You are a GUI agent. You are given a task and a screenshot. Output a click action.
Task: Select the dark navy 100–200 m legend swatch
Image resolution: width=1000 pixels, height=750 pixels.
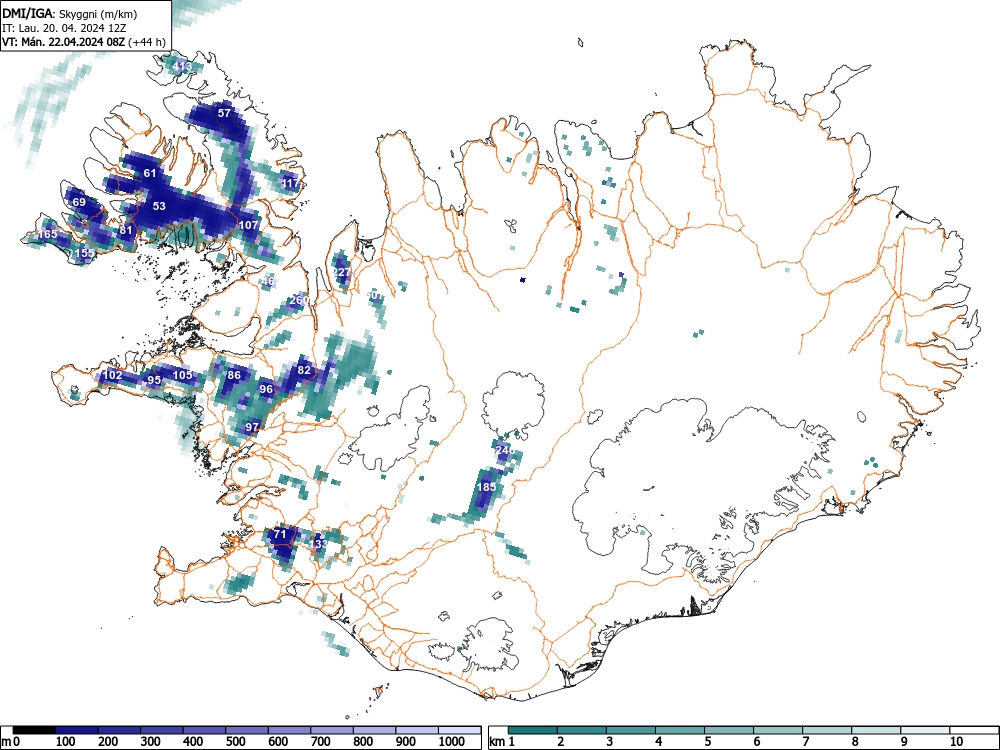pyautogui.click(x=77, y=730)
